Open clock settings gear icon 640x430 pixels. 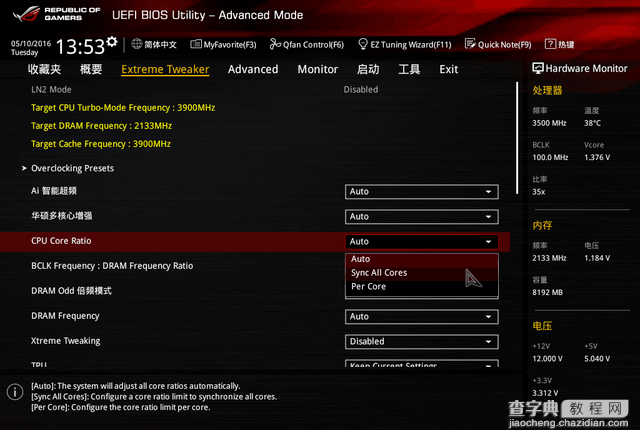(112, 42)
